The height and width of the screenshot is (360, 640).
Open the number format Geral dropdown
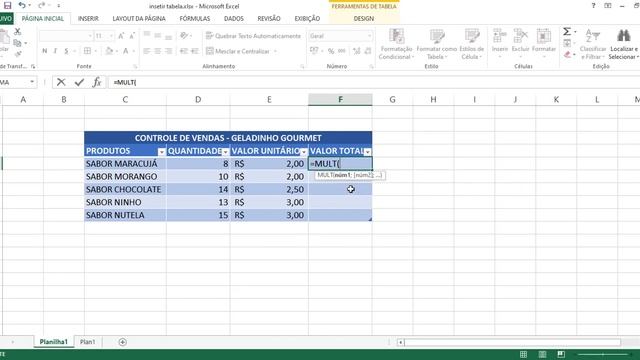tap(369, 36)
